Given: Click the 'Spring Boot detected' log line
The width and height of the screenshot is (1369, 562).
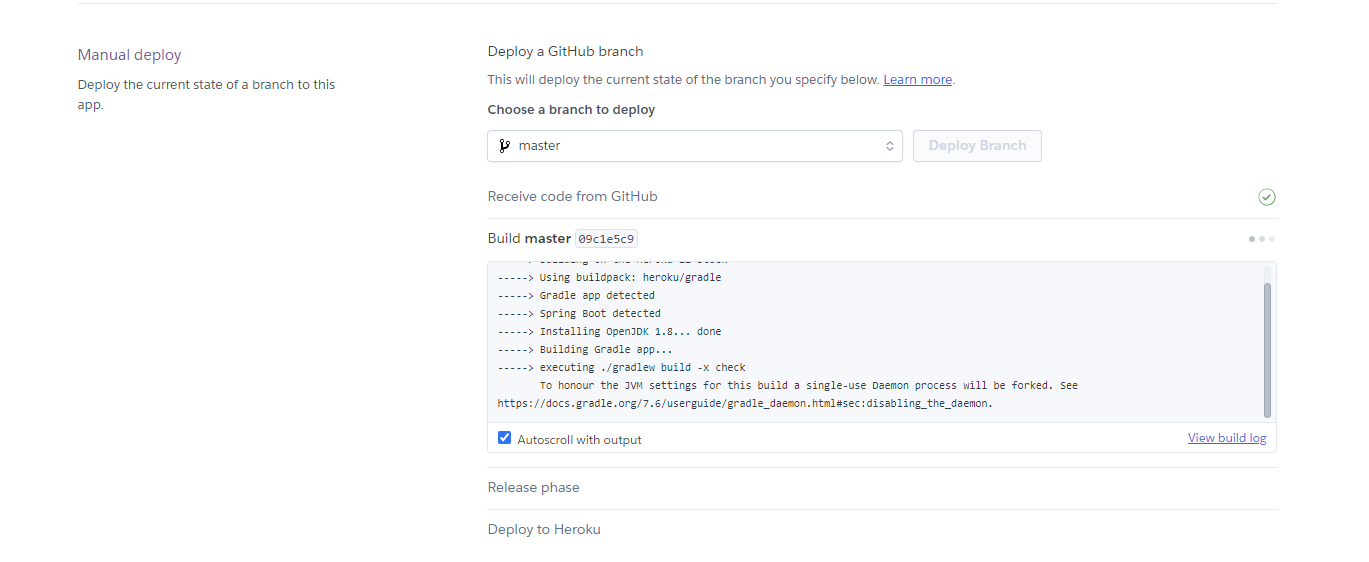Looking at the screenshot, I should (579, 314).
